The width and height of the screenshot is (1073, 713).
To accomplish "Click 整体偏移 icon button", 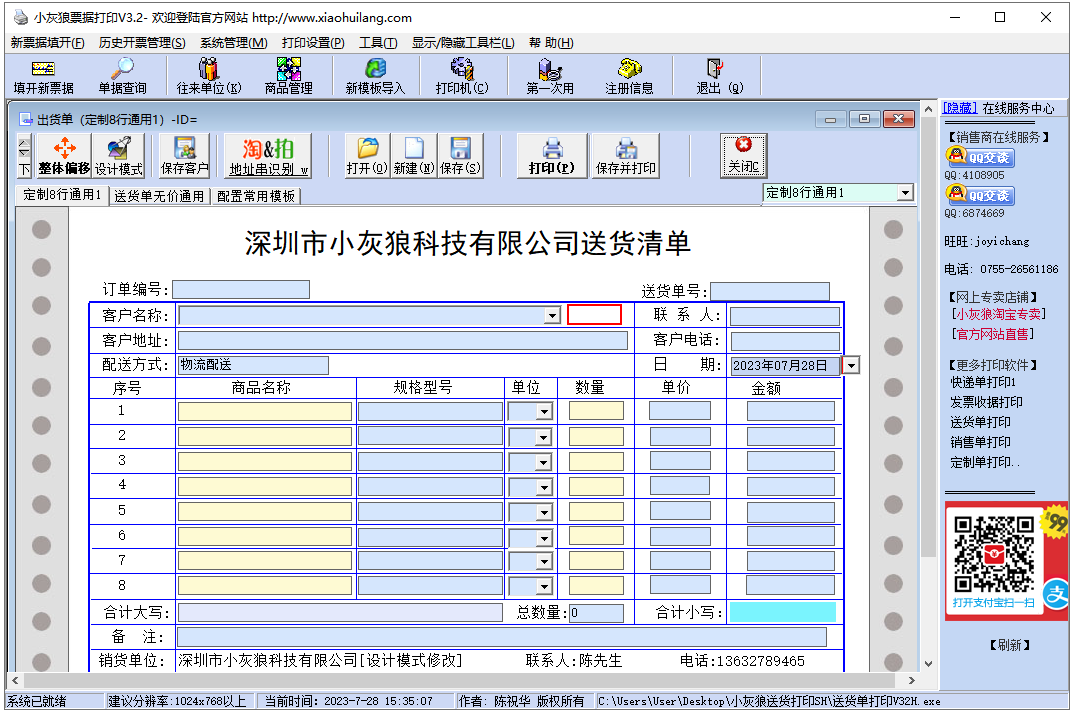I will coord(64,156).
